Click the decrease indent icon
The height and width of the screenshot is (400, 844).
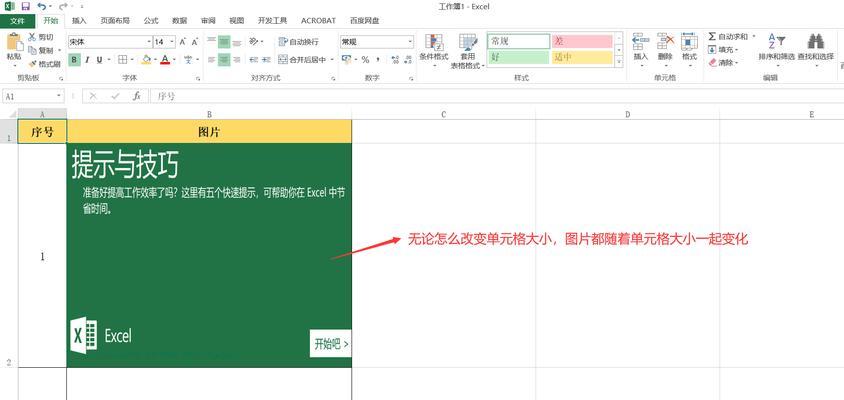coord(253,59)
